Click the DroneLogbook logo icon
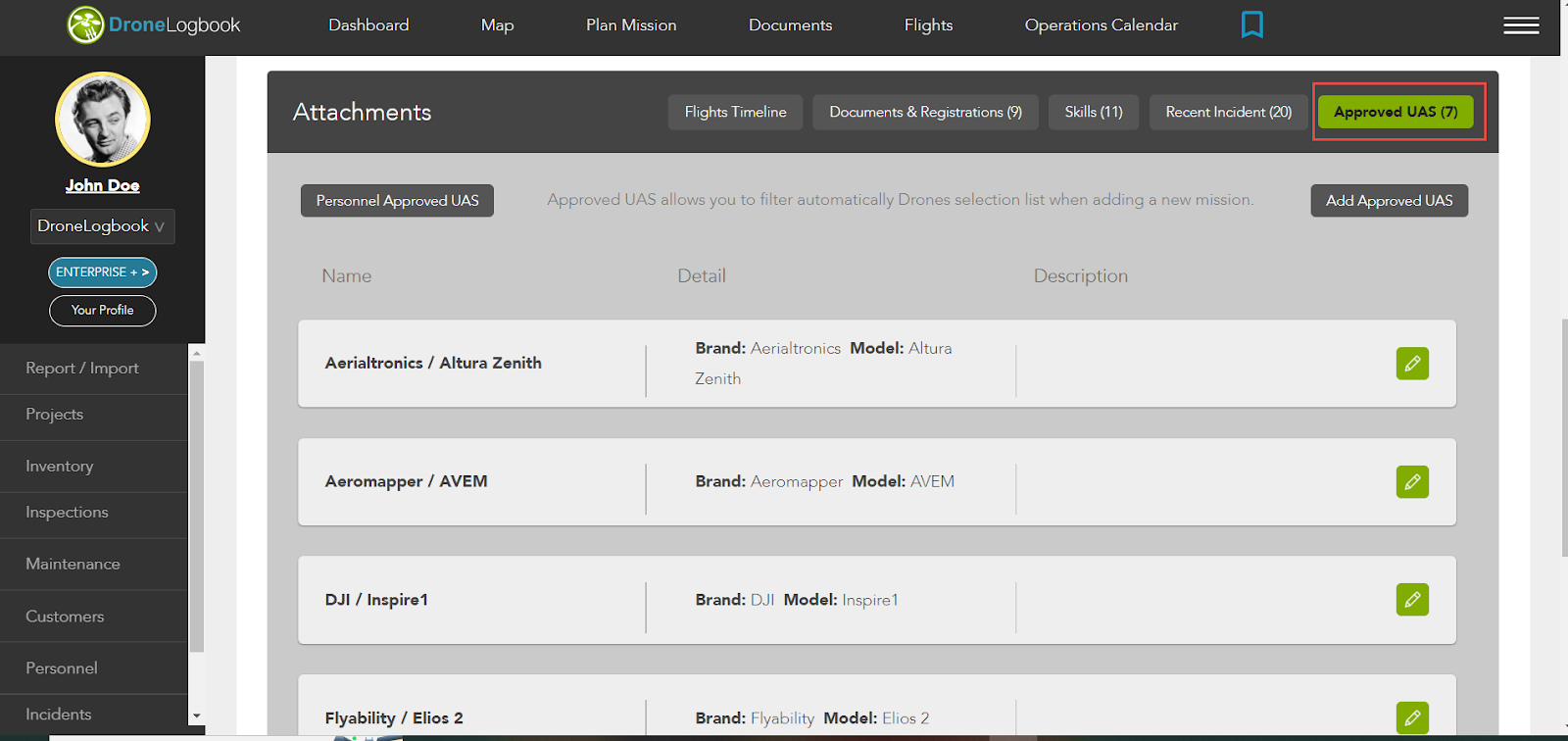The image size is (1568, 741). [x=85, y=25]
